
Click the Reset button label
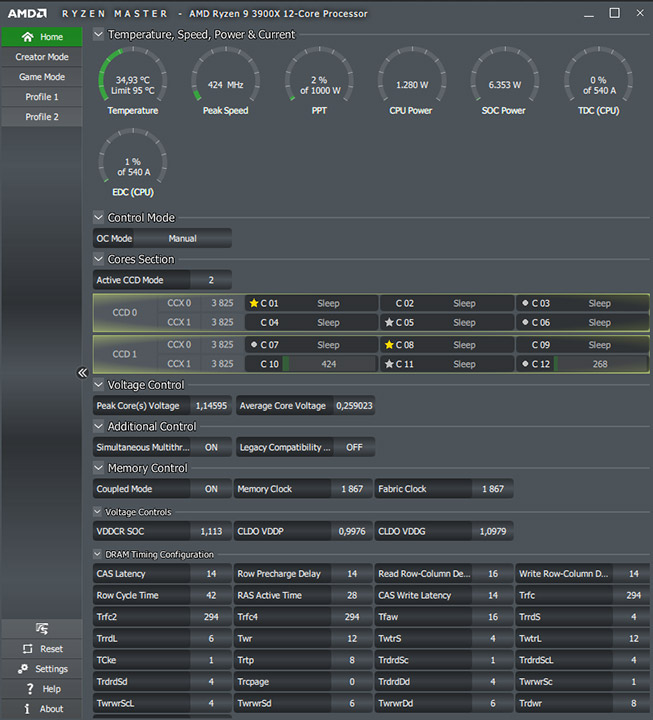click(51, 649)
